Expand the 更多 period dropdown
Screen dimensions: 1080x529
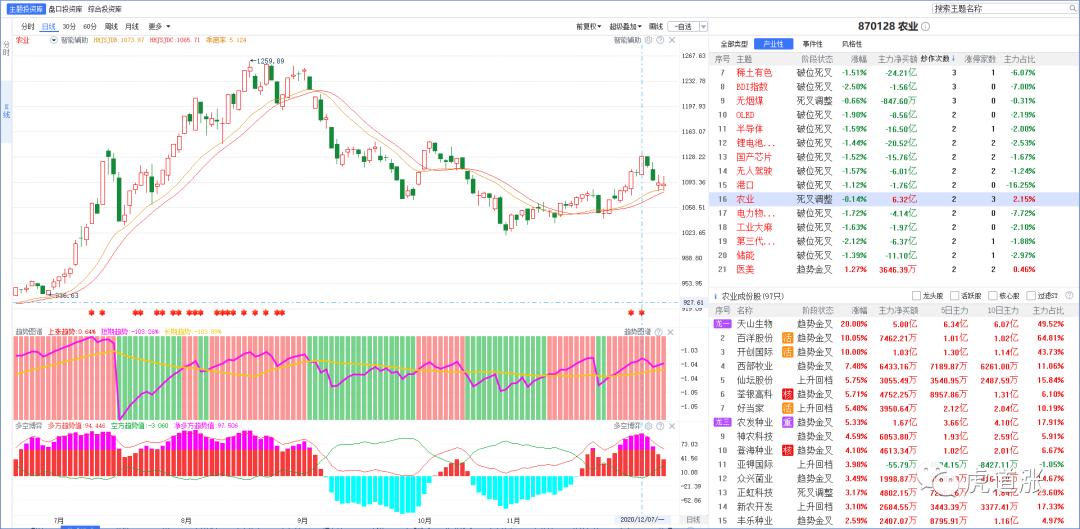[x=158, y=26]
